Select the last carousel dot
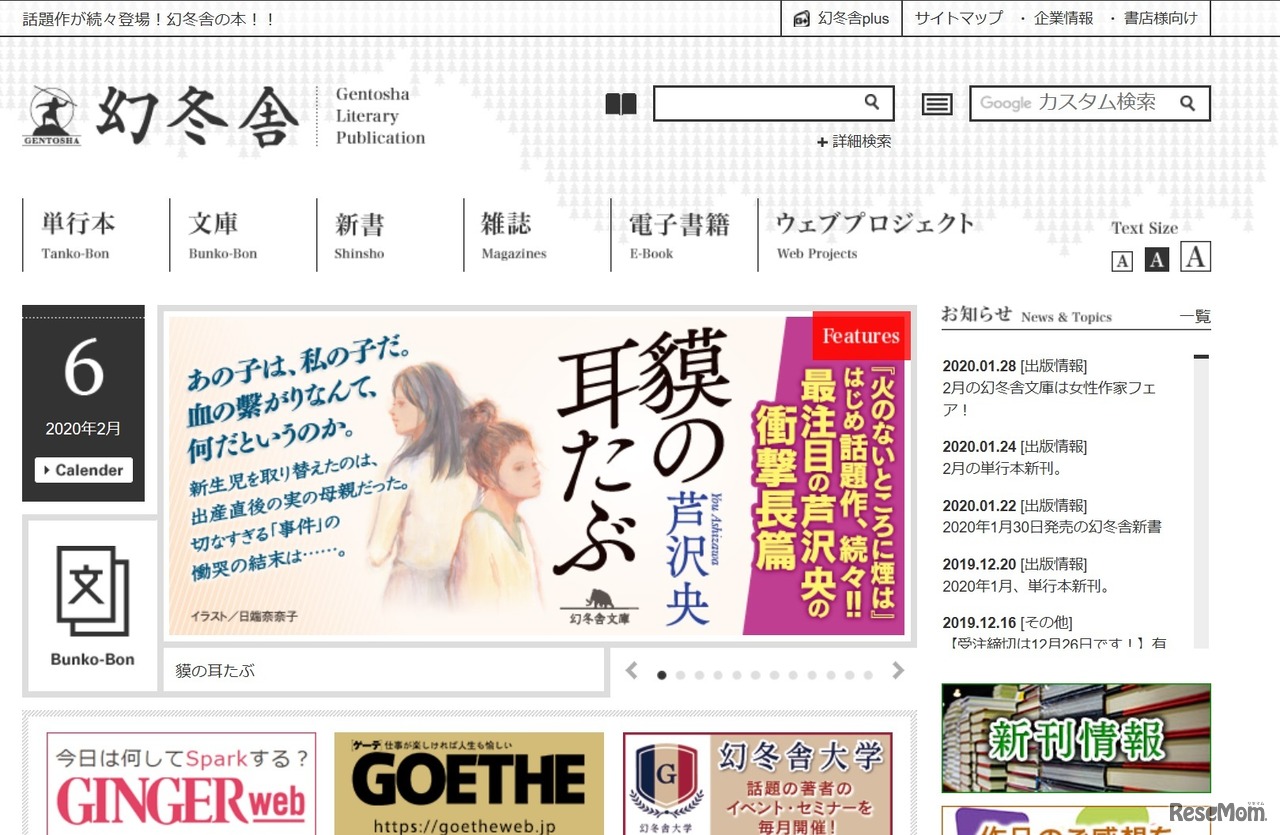This screenshot has height=835, width=1280. pos(868,675)
